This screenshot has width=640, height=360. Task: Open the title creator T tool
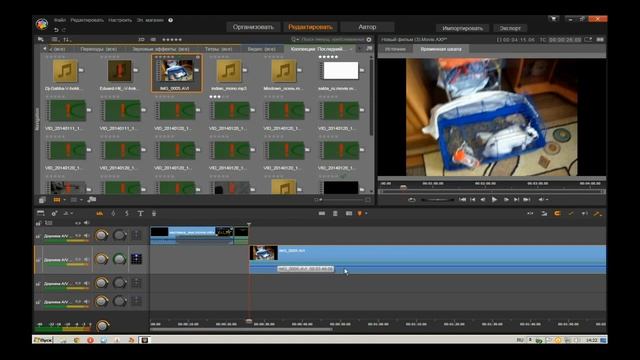pos(140,213)
